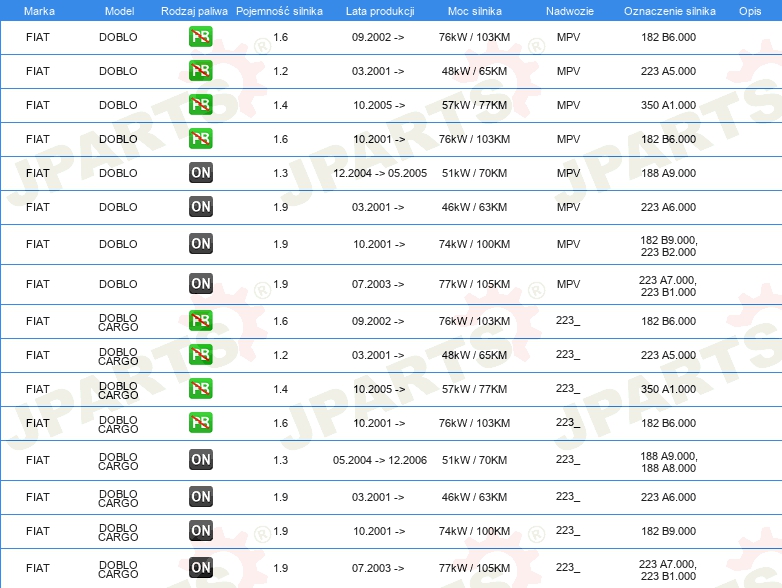This screenshot has height=588, width=782.
Task: Click petrol icon in Doblo MPV 1.2 row
Action: click(x=200, y=71)
